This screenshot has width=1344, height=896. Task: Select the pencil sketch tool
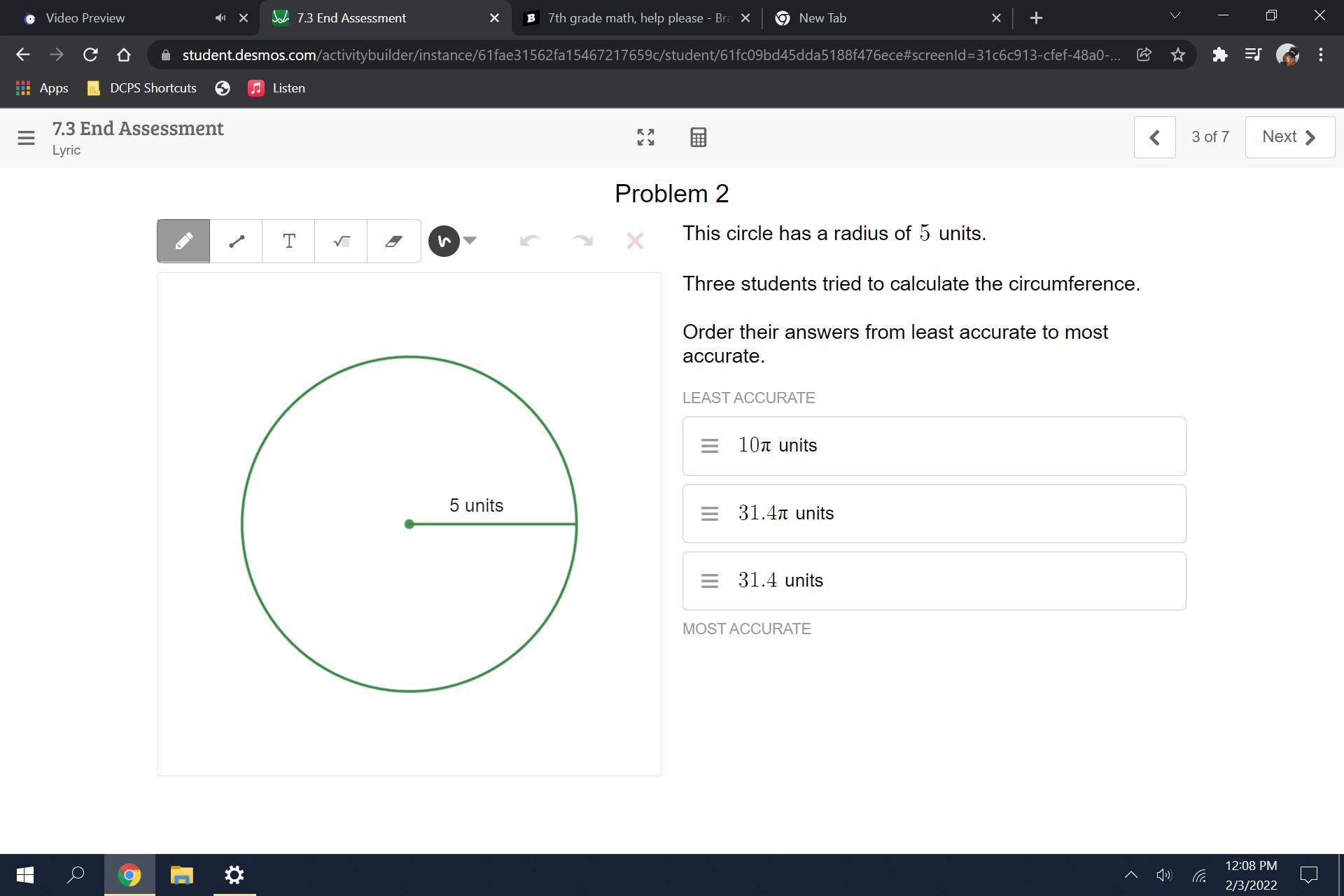[x=183, y=241]
